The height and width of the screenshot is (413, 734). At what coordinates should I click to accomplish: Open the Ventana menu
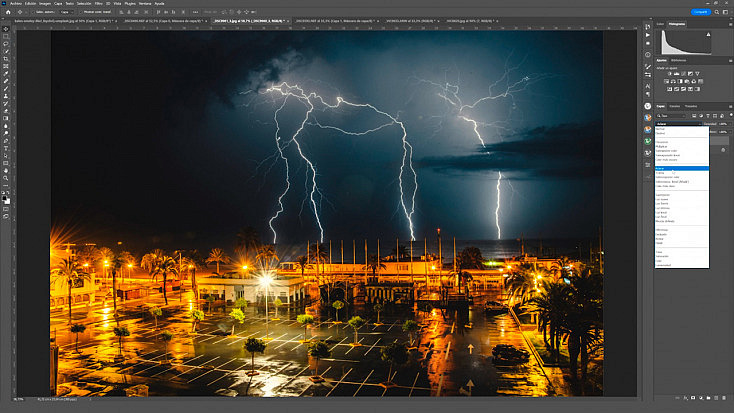(x=145, y=3)
